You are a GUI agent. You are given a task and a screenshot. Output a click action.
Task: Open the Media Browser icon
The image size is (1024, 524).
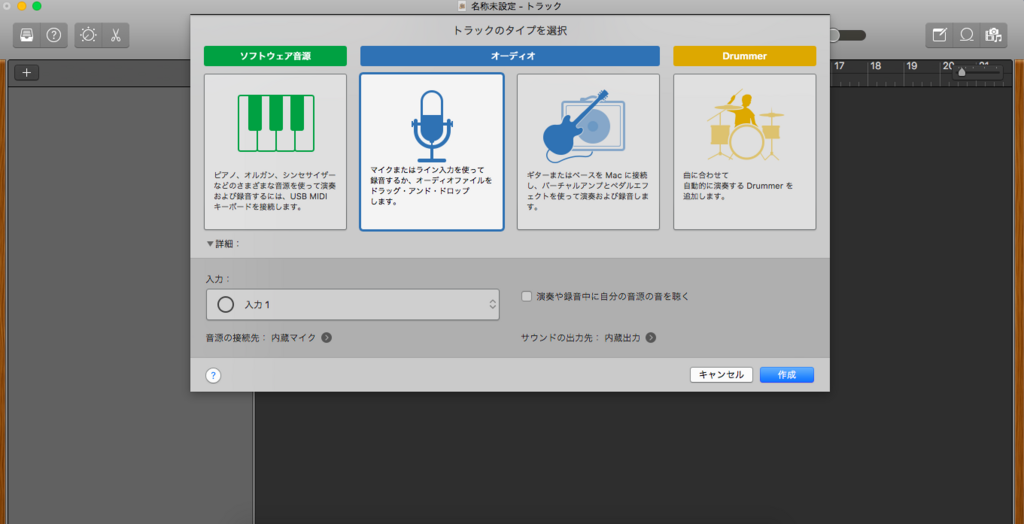993,35
